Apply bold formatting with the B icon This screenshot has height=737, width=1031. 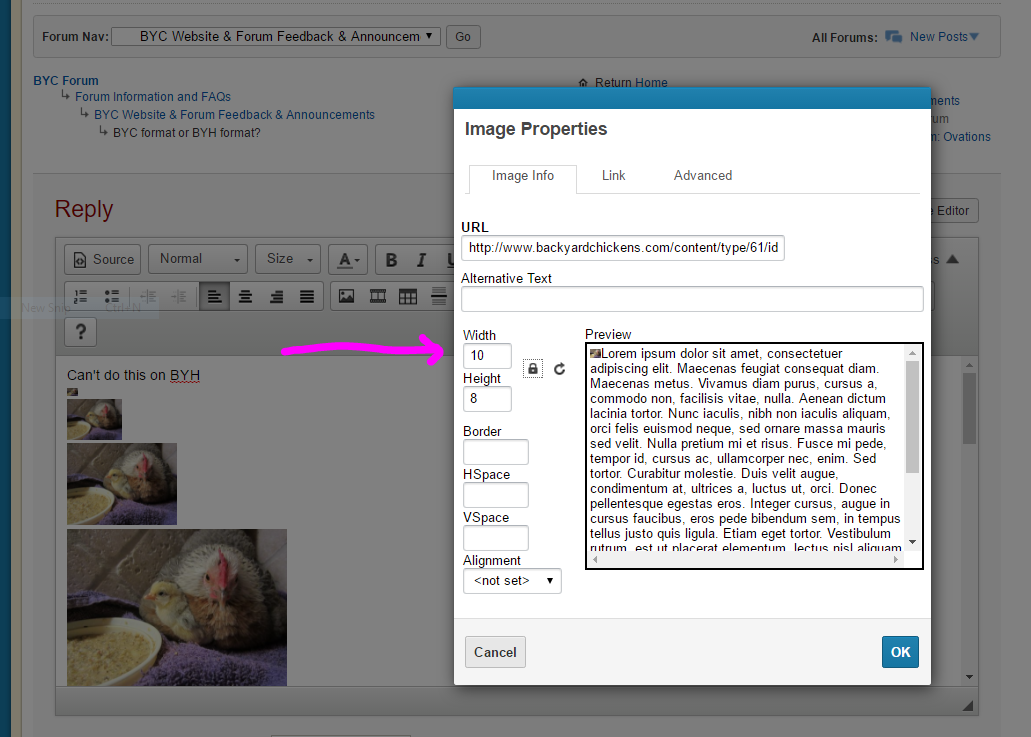(391, 260)
